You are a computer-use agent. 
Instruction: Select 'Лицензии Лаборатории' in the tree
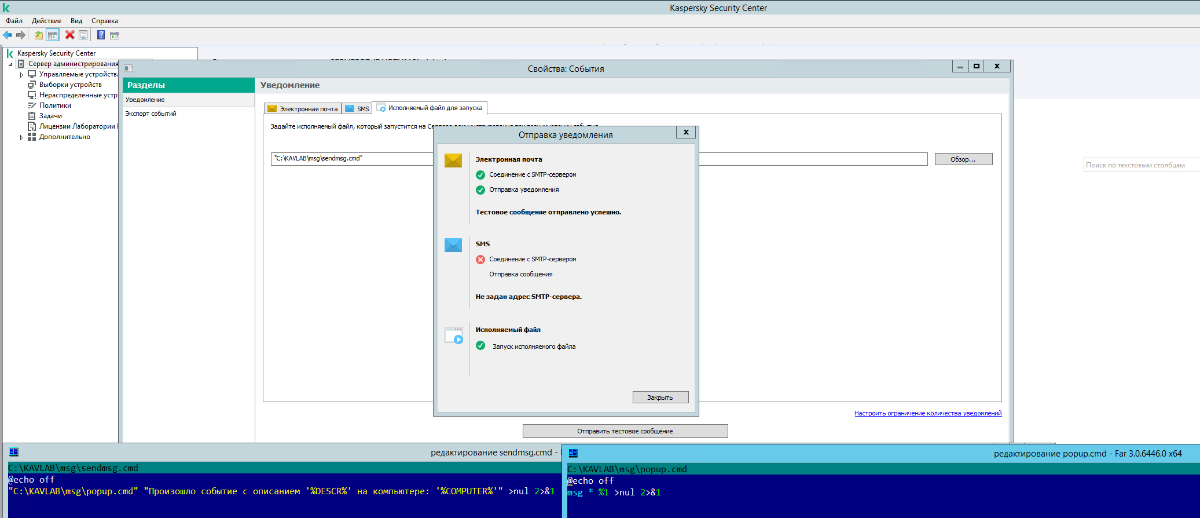pyautogui.click(x=79, y=127)
